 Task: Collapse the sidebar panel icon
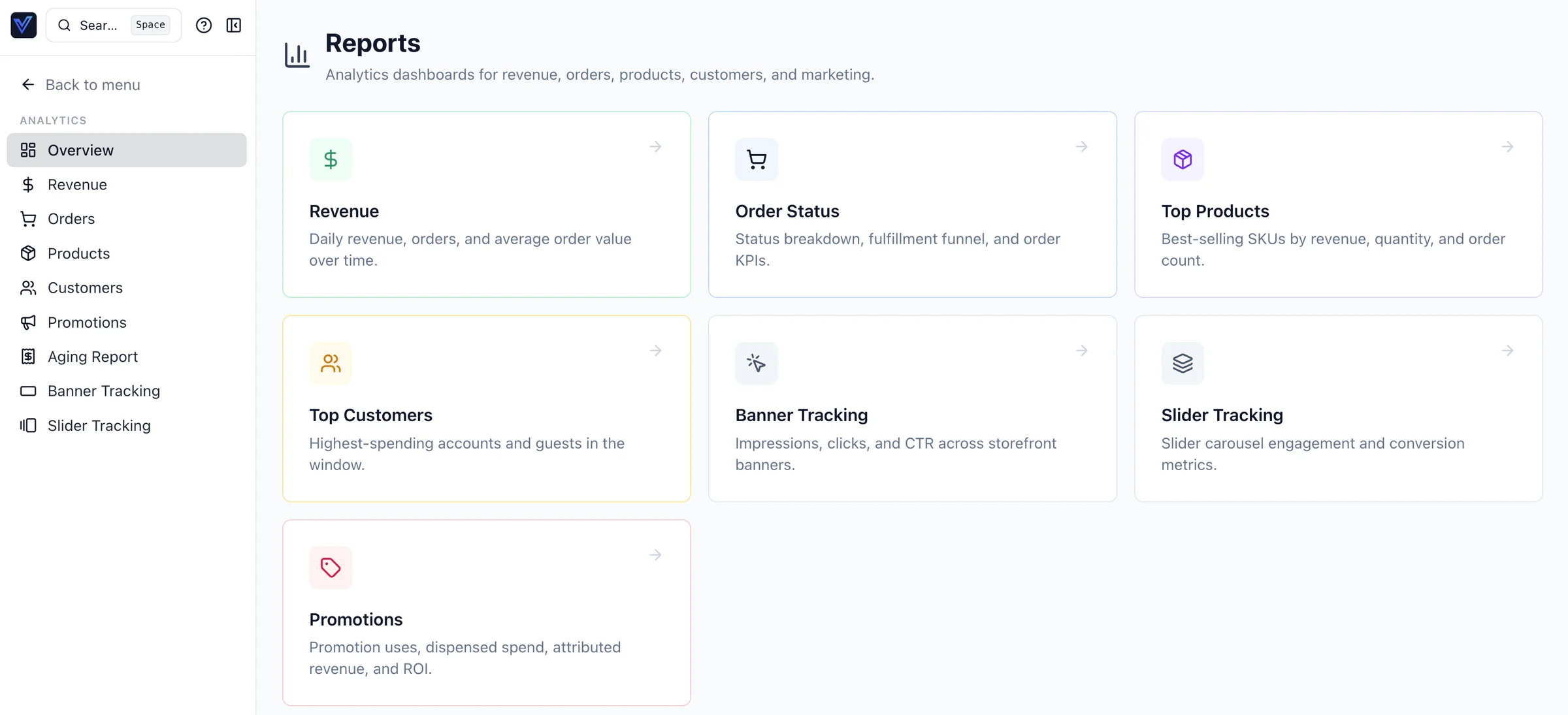tap(234, 25)
